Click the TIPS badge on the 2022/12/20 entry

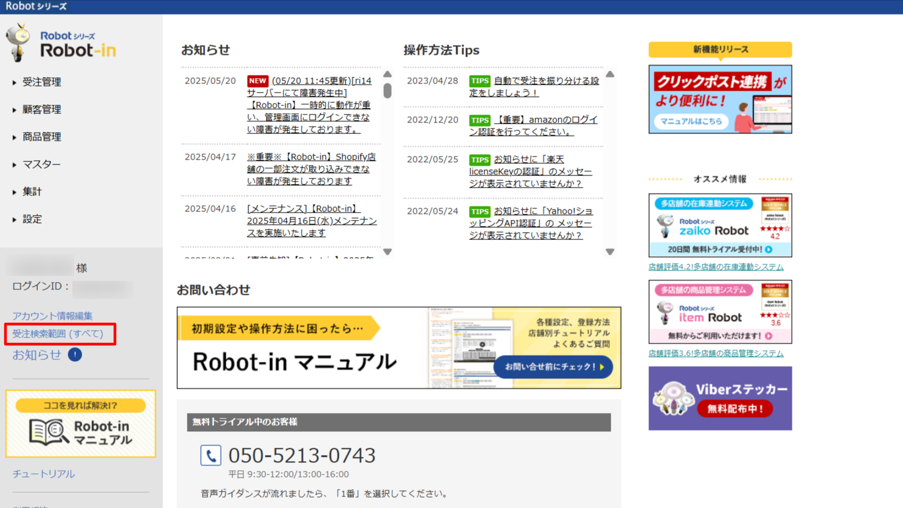point(479,120)
